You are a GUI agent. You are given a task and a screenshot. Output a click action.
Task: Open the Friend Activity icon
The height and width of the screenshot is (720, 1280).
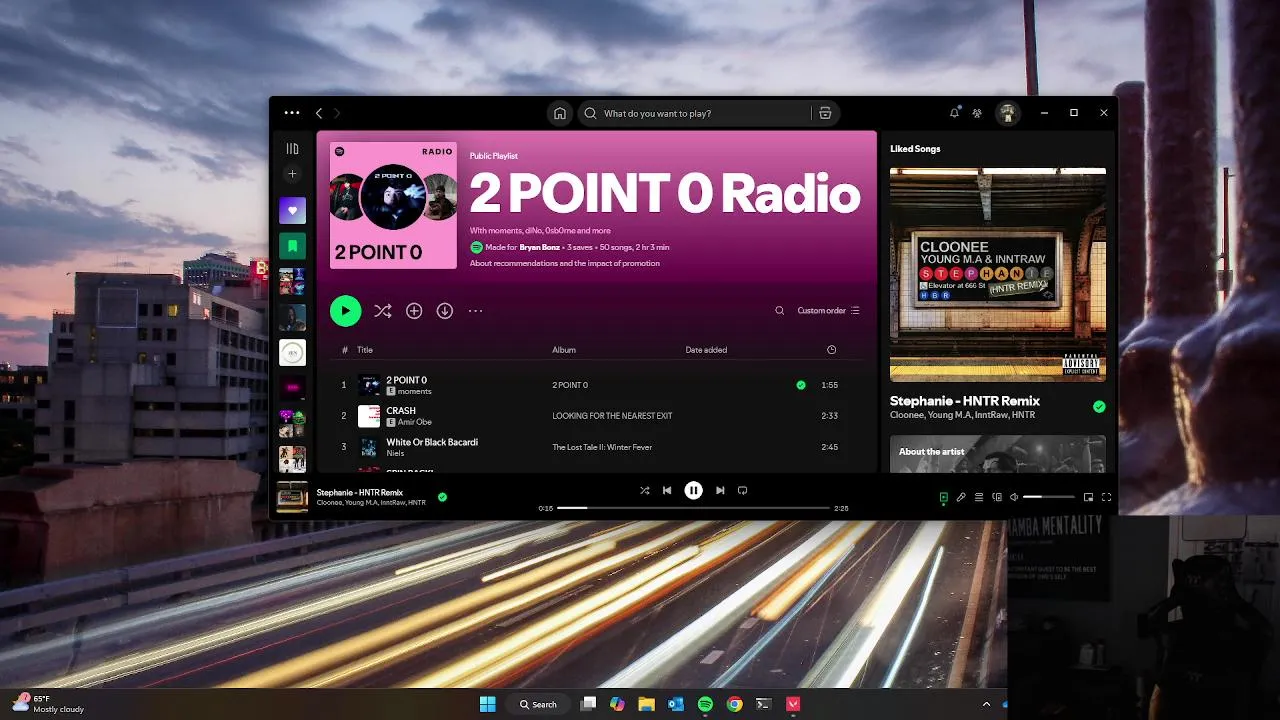pyautogui.click(x=977, y=113)
